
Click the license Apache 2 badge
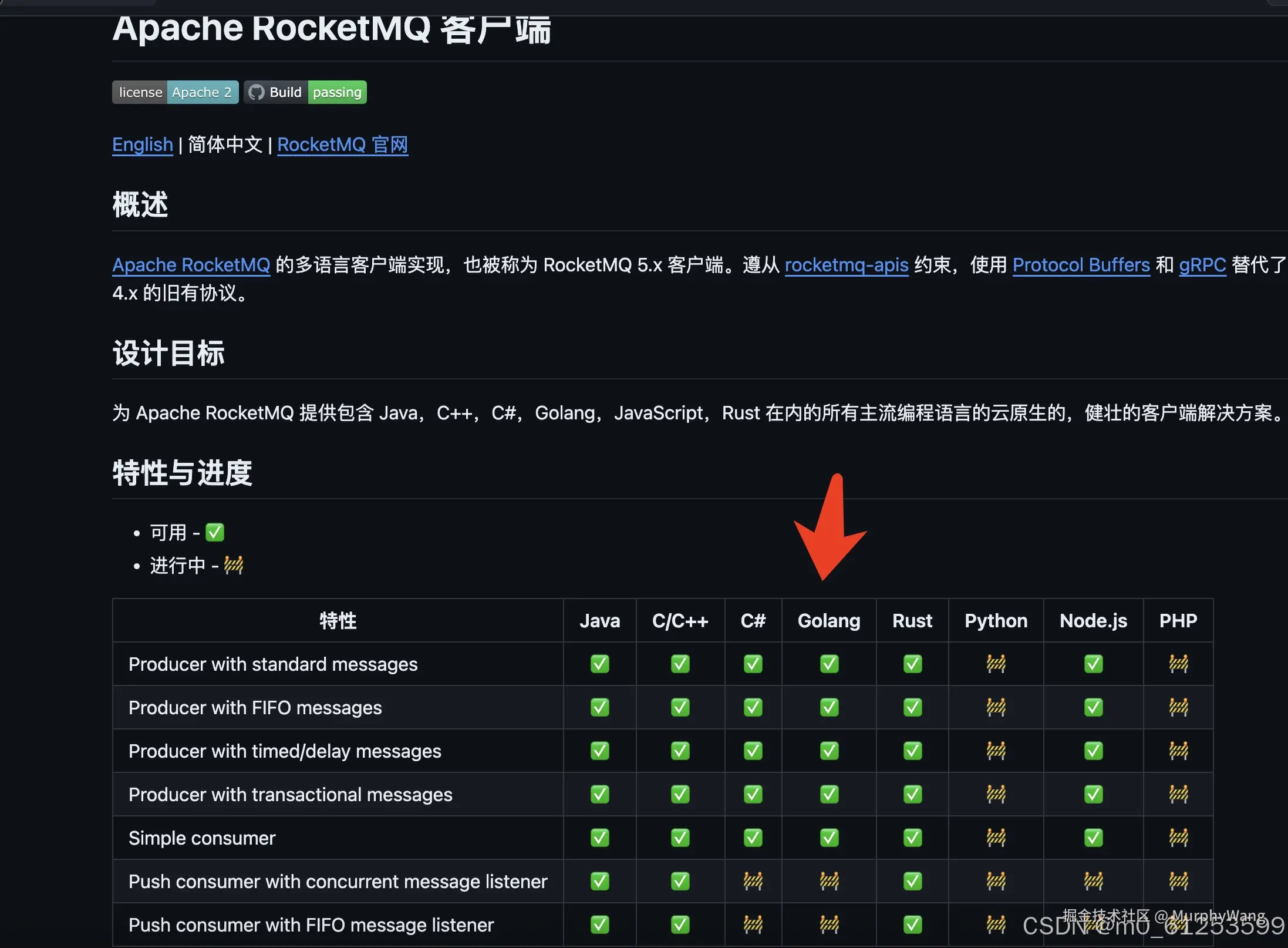coord(175,92)
